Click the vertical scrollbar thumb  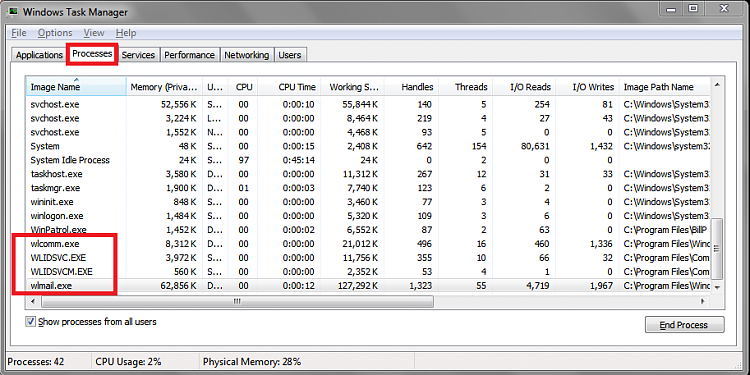717,249
